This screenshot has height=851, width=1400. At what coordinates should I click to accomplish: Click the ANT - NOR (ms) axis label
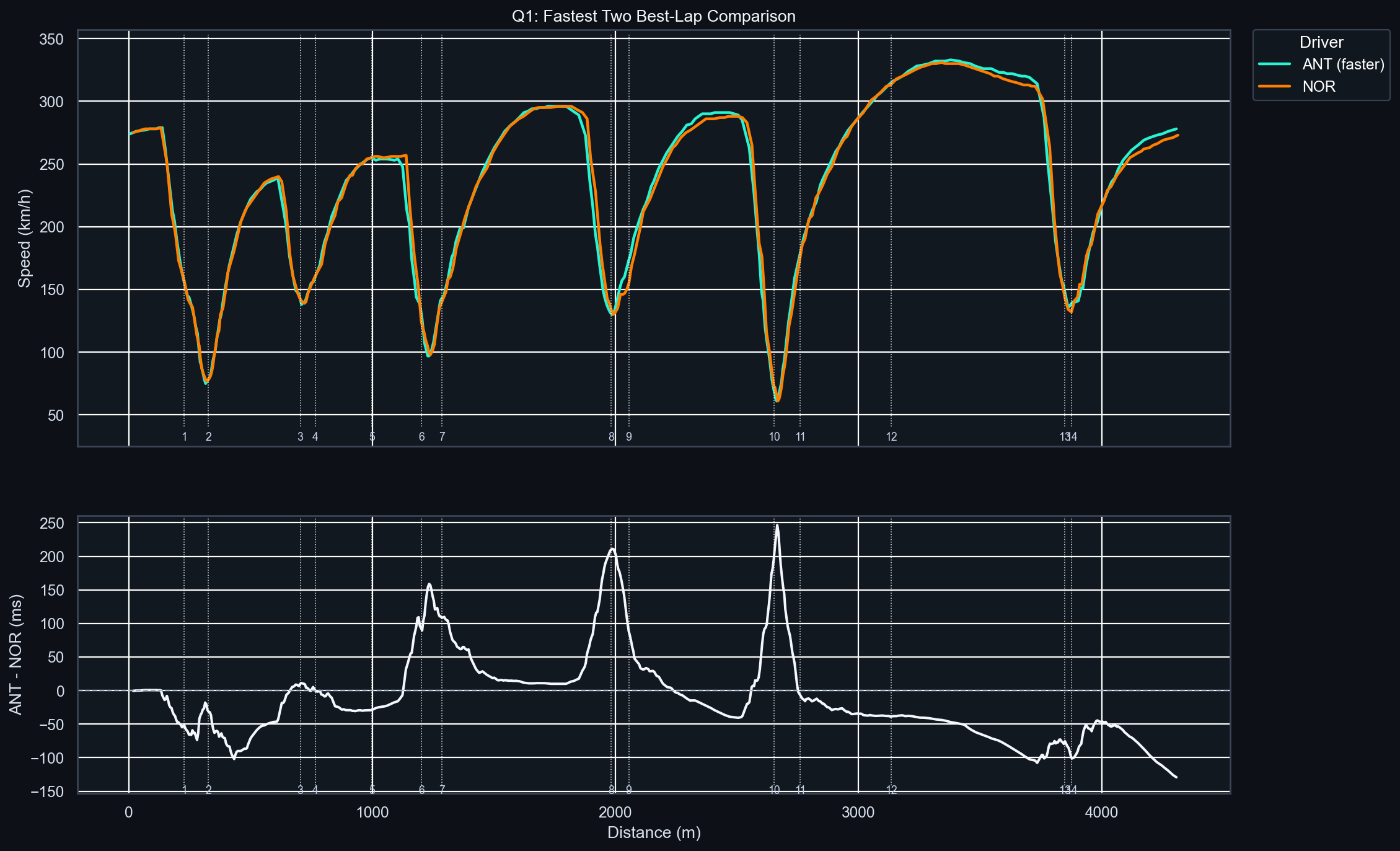click(x=16, y=655)
